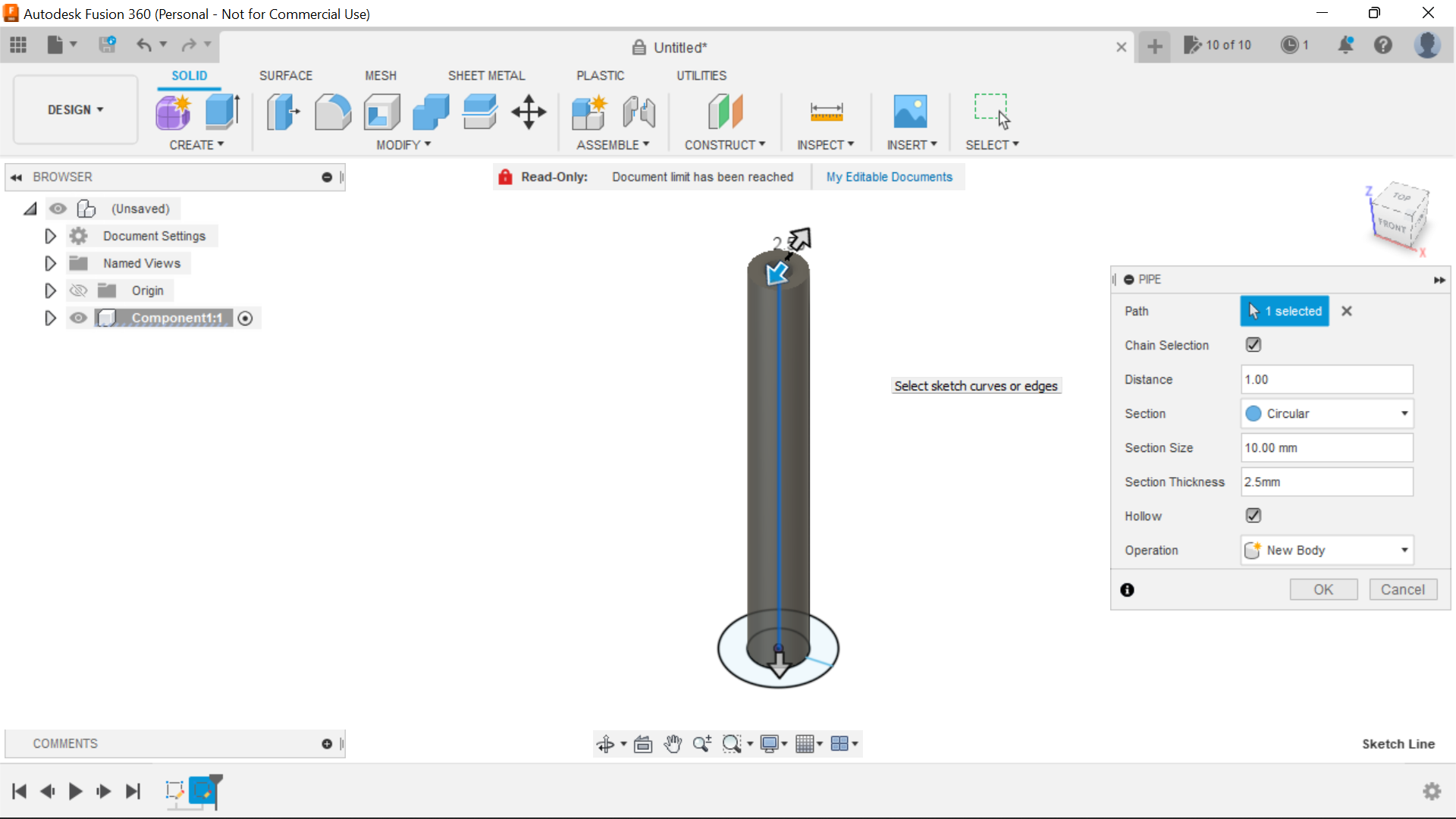
Task: Open My Editable Documents link
Action: coord(889,177)
